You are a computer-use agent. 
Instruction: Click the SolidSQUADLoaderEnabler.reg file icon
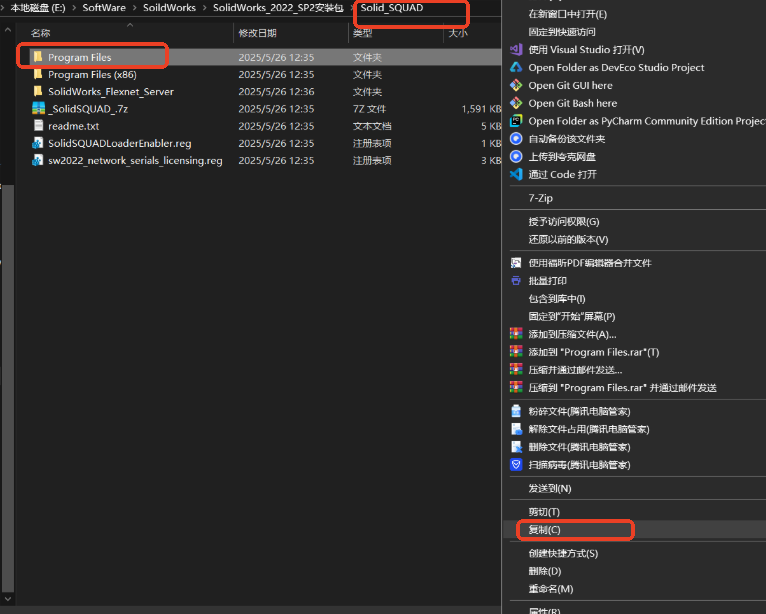click(38, 143)
